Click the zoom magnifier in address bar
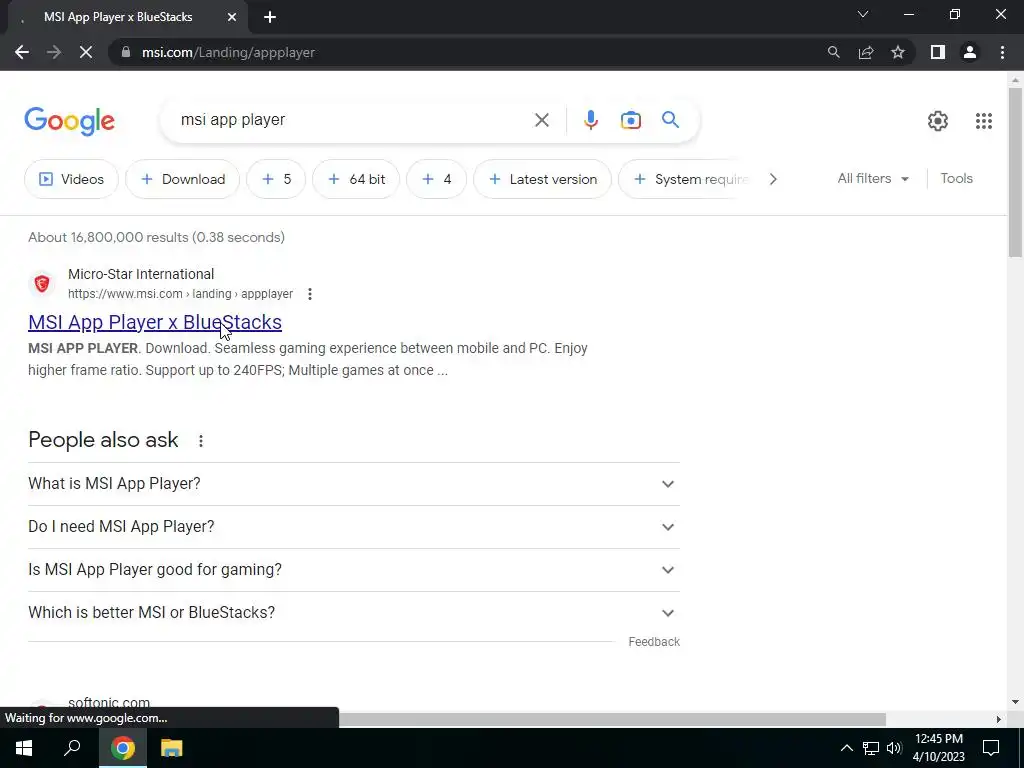The width and height of the screenshot is (1024, 768). tap(833, 52)
